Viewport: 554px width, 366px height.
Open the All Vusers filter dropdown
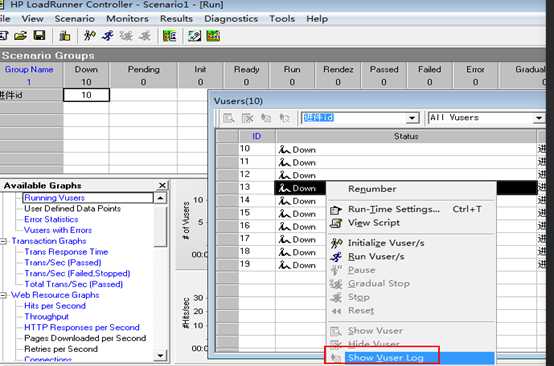pyautogui.click(x=539, y=118)
